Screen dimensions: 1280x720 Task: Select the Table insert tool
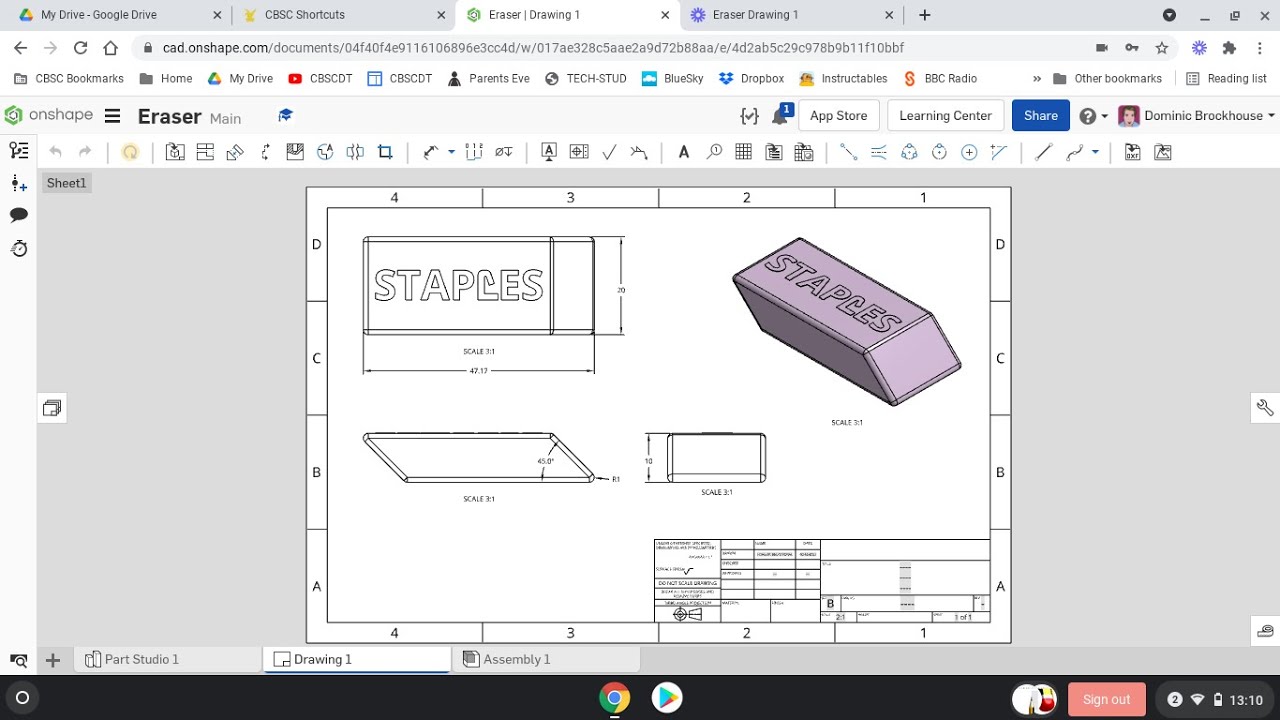click(743, 152)
